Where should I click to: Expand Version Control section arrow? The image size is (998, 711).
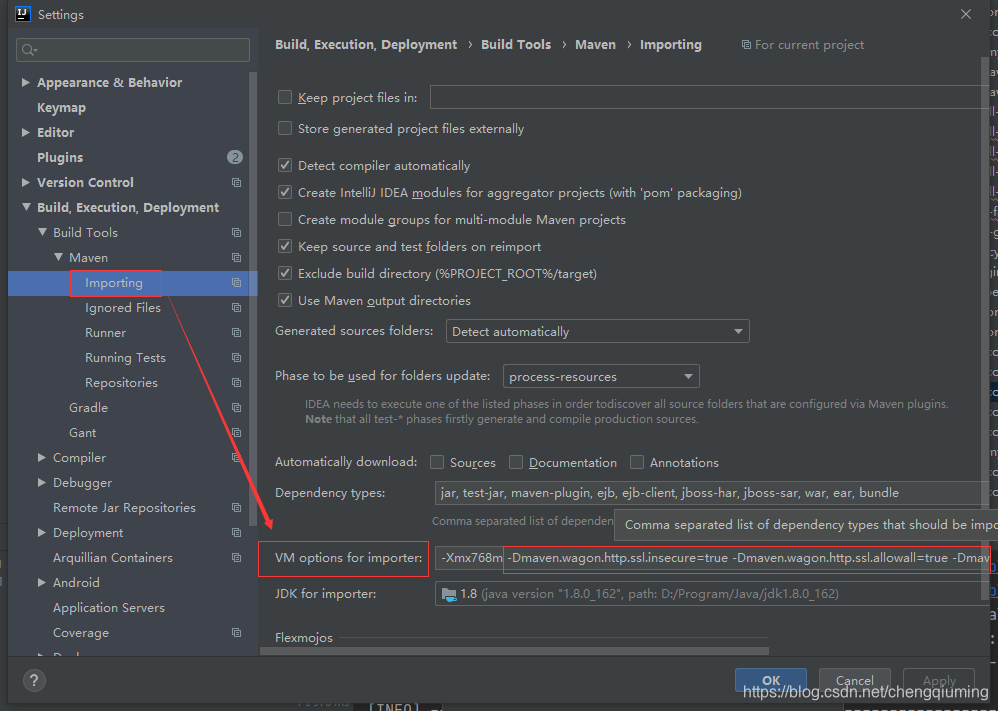coord(25,182)
